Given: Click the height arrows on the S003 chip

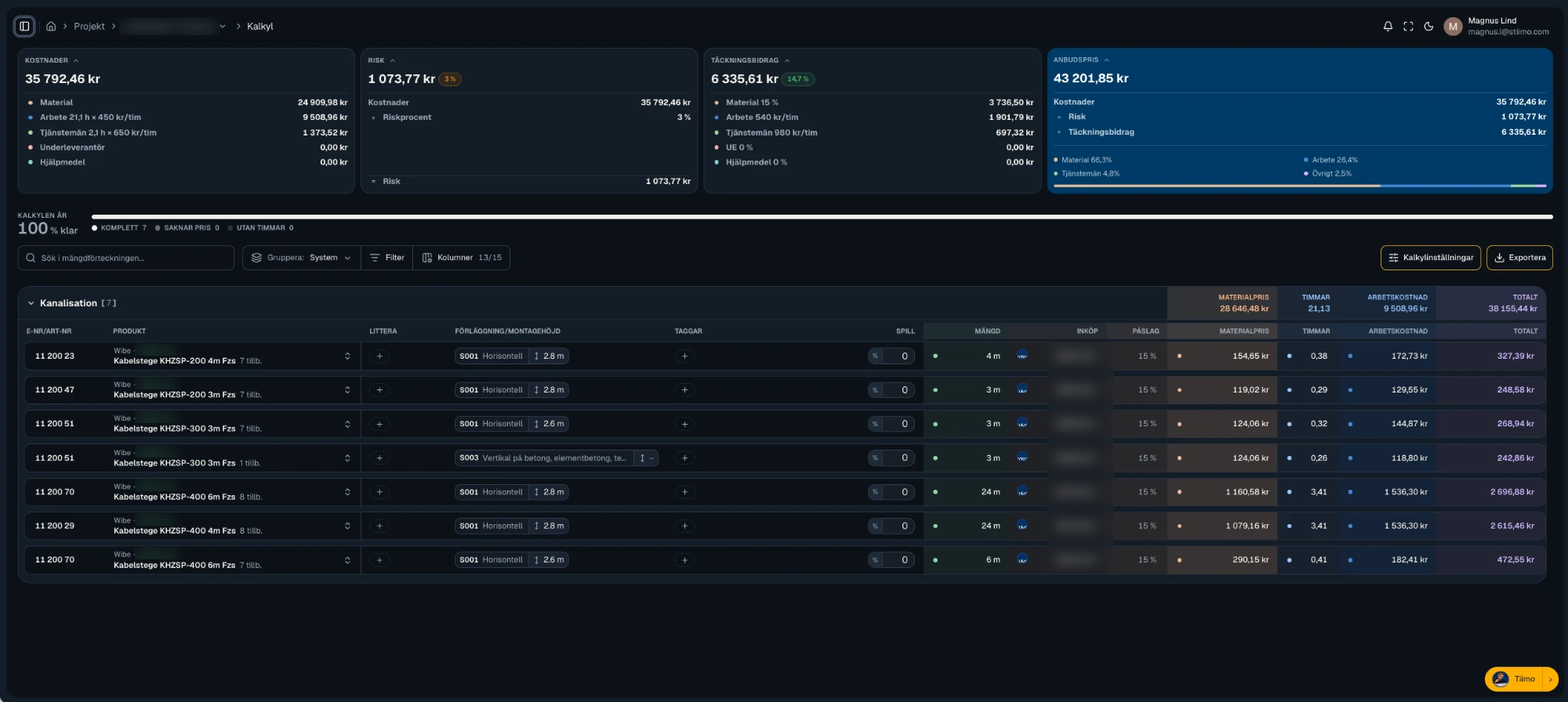Looking at the screenshot, I should [642, 458].
